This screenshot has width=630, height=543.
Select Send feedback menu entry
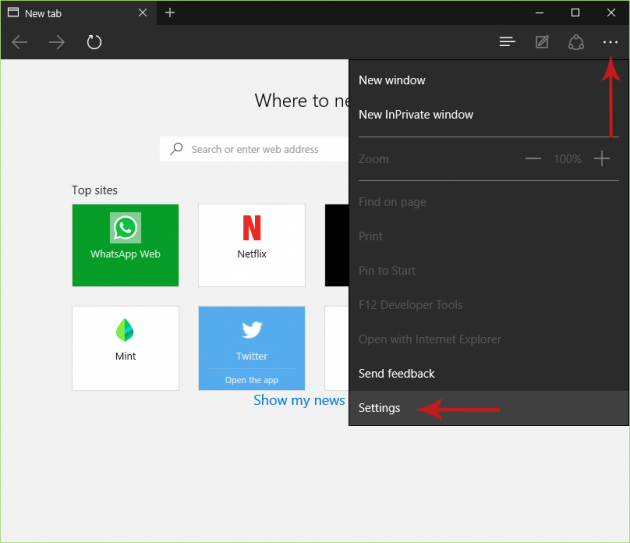(x=397, y=374)
